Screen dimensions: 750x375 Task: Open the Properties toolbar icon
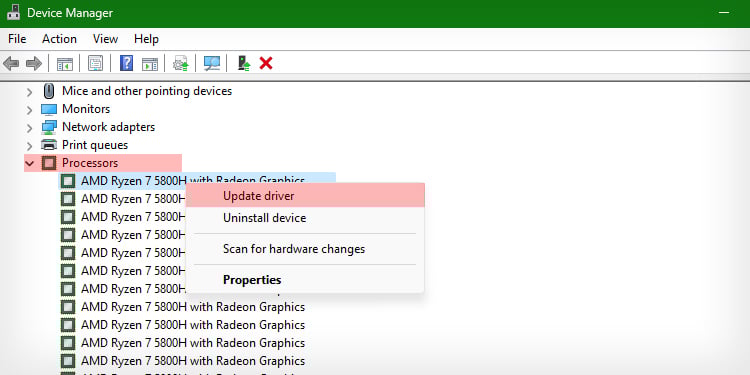[x=95, y=63]
